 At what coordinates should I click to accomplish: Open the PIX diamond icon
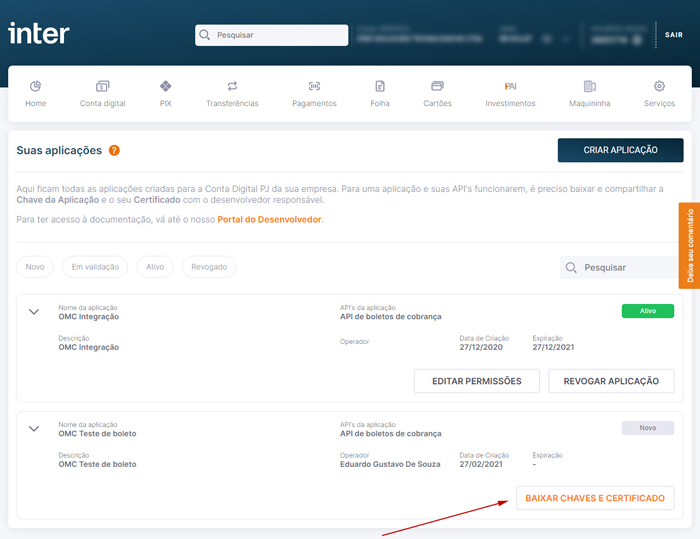click(x=166, y=86)
